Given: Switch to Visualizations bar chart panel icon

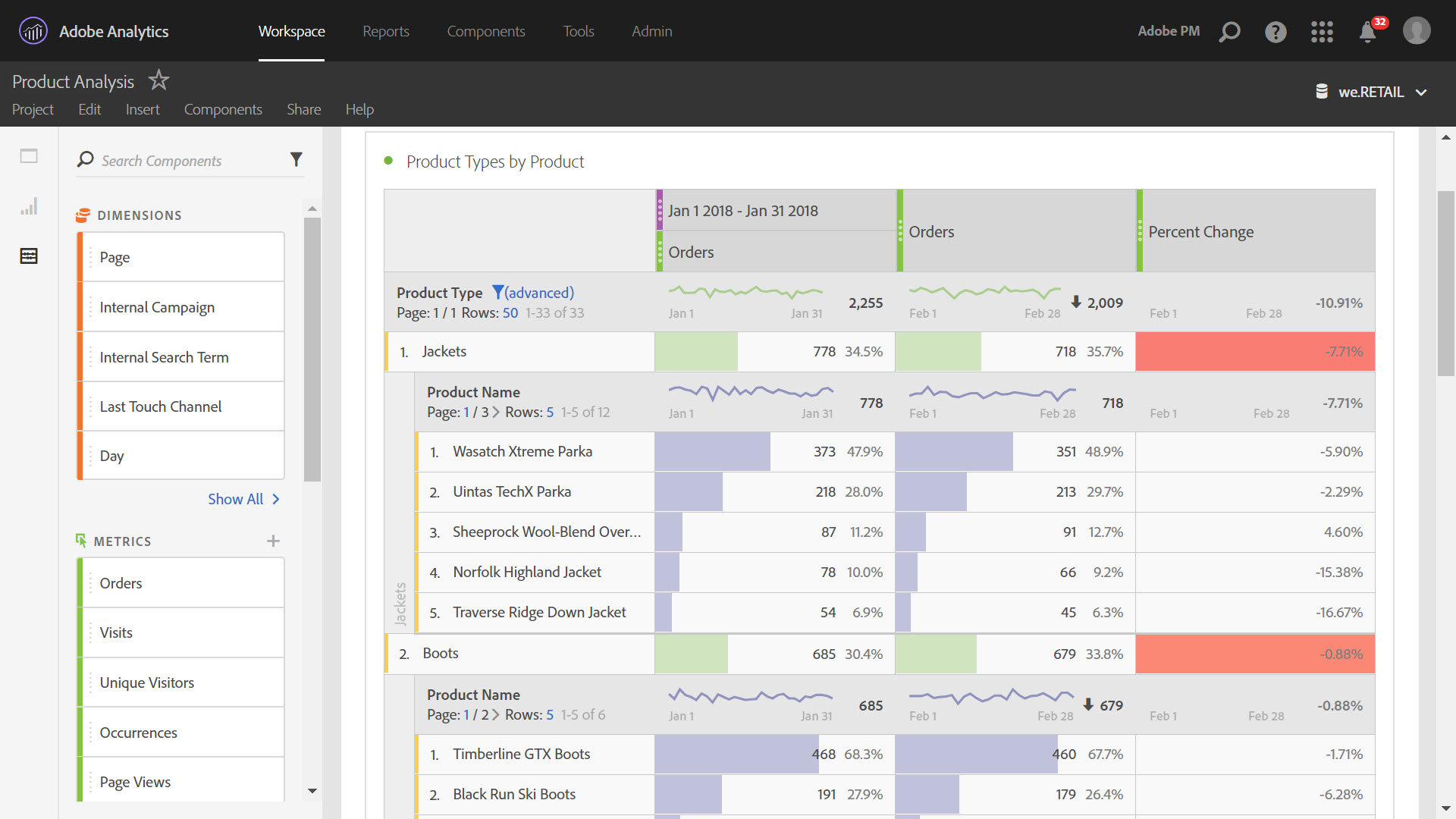Looking at the screenshot, I should click(29, 206).
